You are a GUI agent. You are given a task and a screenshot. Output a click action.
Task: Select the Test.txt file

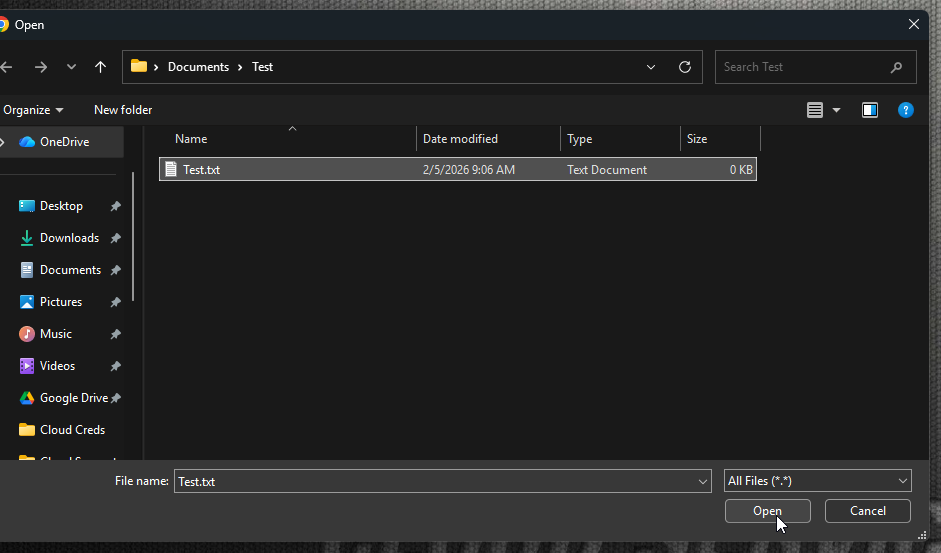pos(458,169)
